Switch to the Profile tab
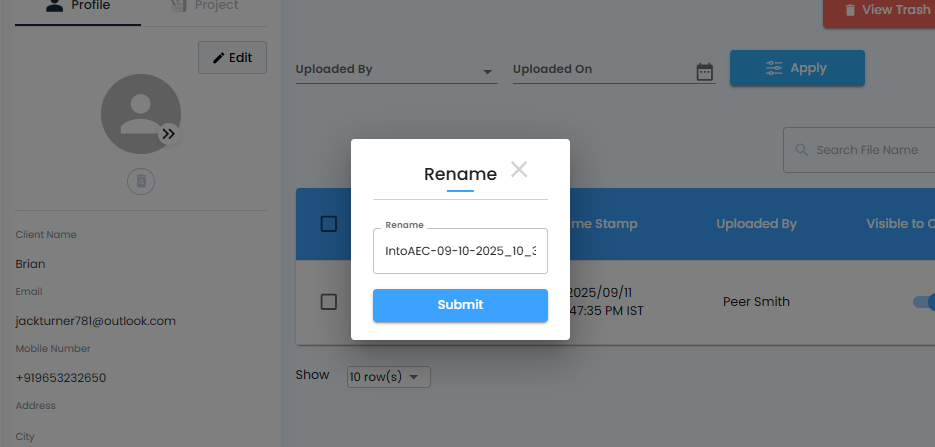Viewport: 935px width, 447px height. 78,7
